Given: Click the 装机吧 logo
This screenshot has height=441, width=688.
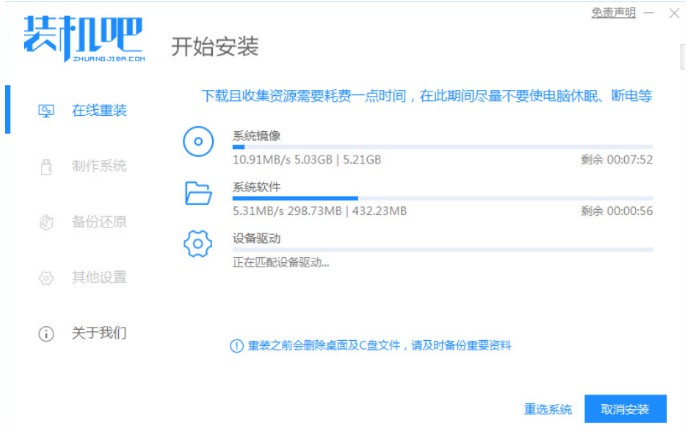Looking at the screenshot, I should 85,39.
